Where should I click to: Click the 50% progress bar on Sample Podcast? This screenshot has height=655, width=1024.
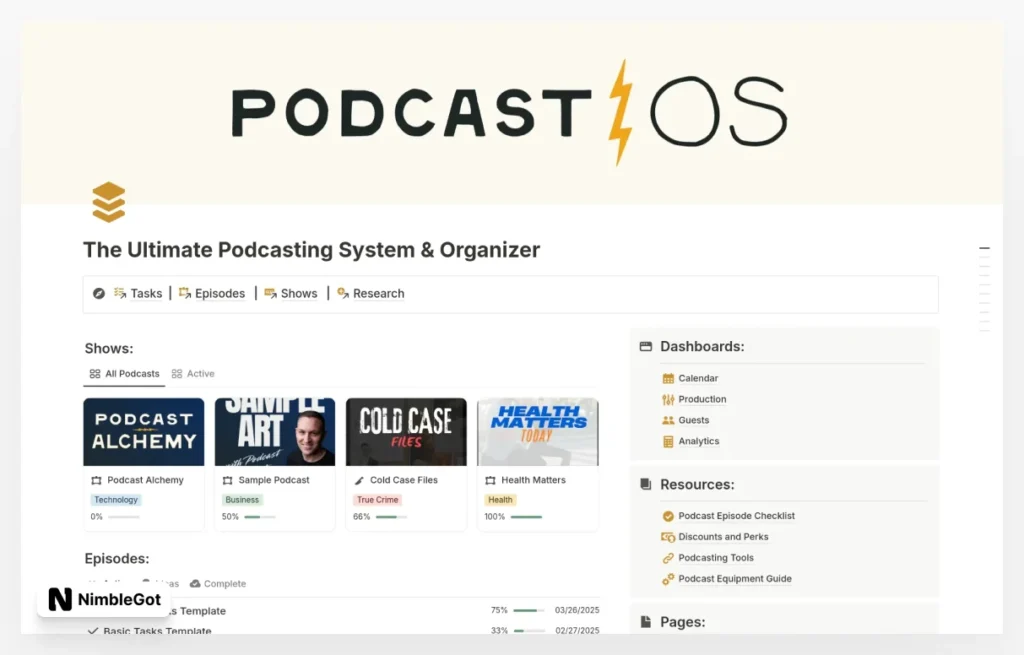point(260,517)
